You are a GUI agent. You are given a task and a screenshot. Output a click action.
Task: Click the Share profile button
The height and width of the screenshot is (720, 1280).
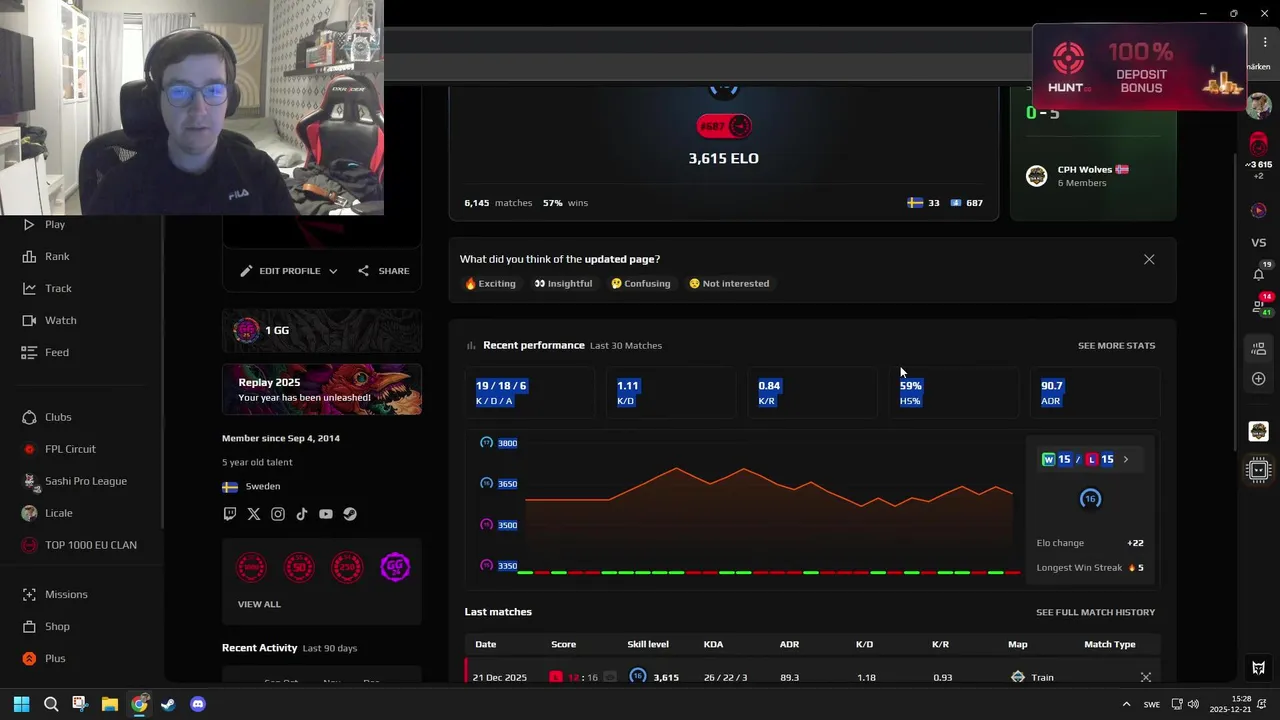click(383, 271)
